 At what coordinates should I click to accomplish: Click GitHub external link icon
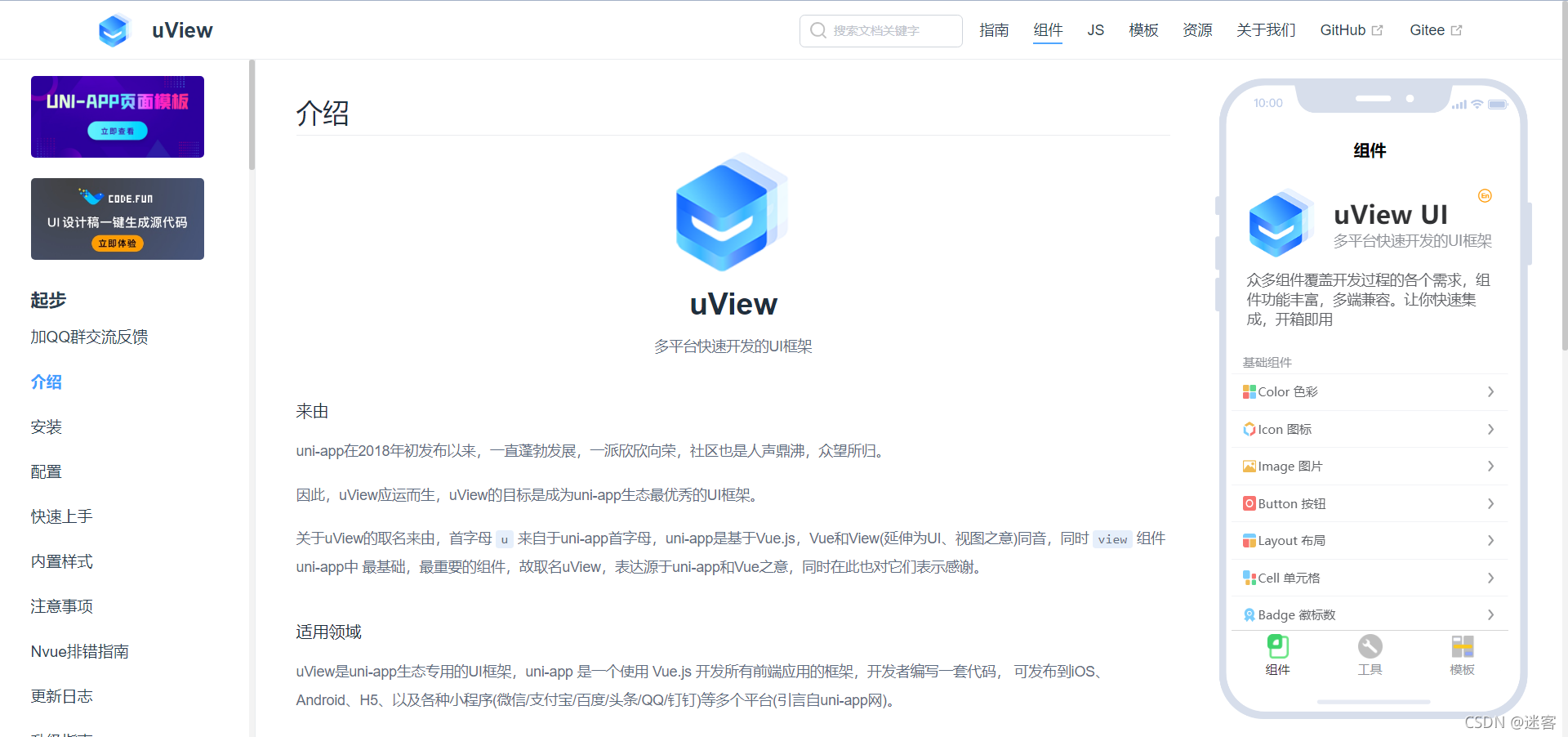pyautogui.click(x=1378, y=30)
